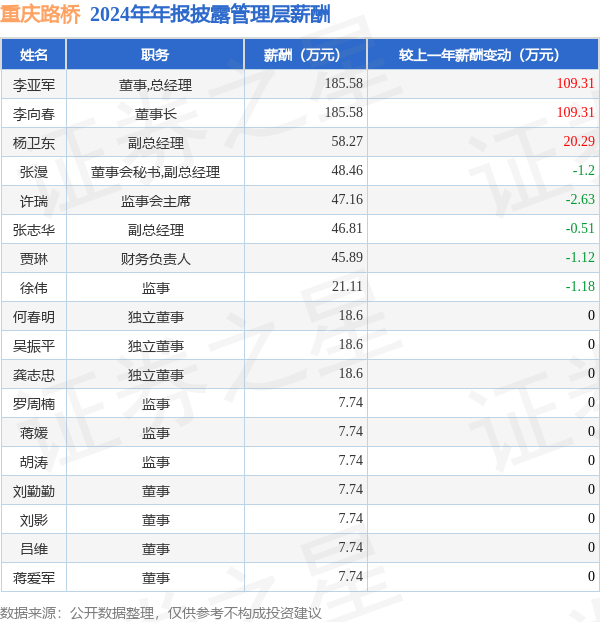
Task: Select the name 蒋媛
Action: point(34,433)
